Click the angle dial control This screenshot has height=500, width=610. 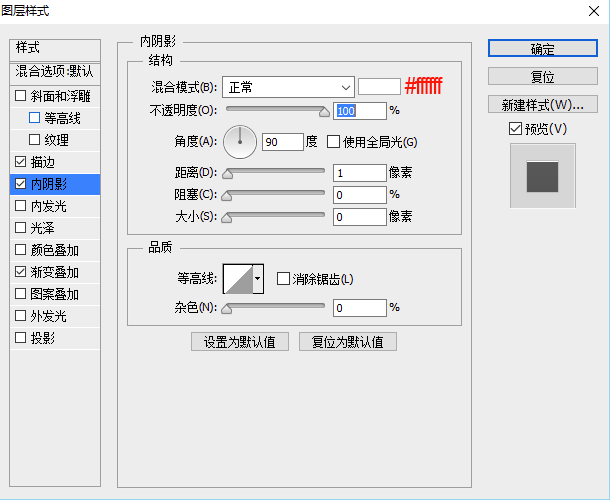[x=240, y=142]
